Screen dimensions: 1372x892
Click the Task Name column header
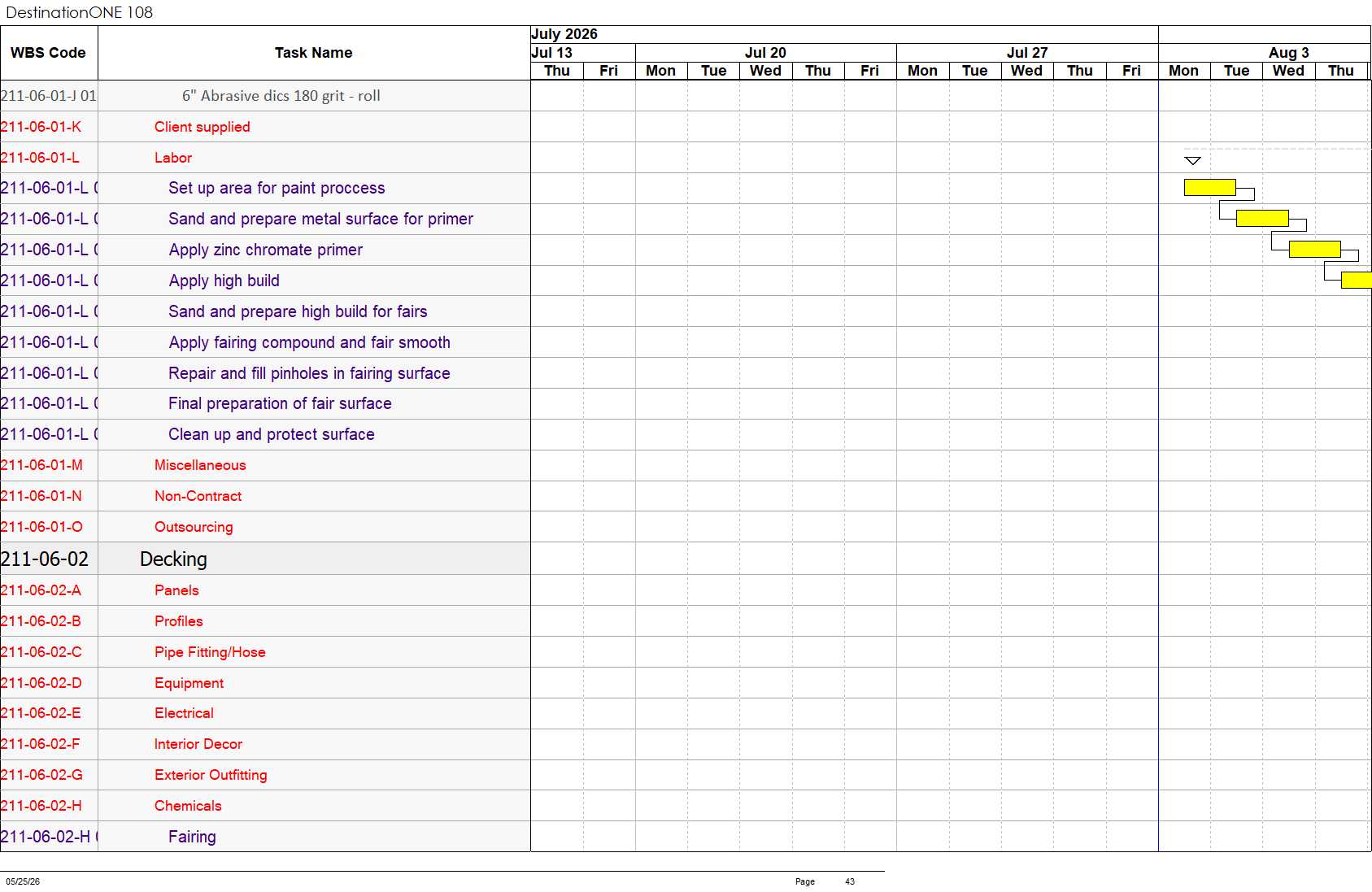(x=314, y=53)
